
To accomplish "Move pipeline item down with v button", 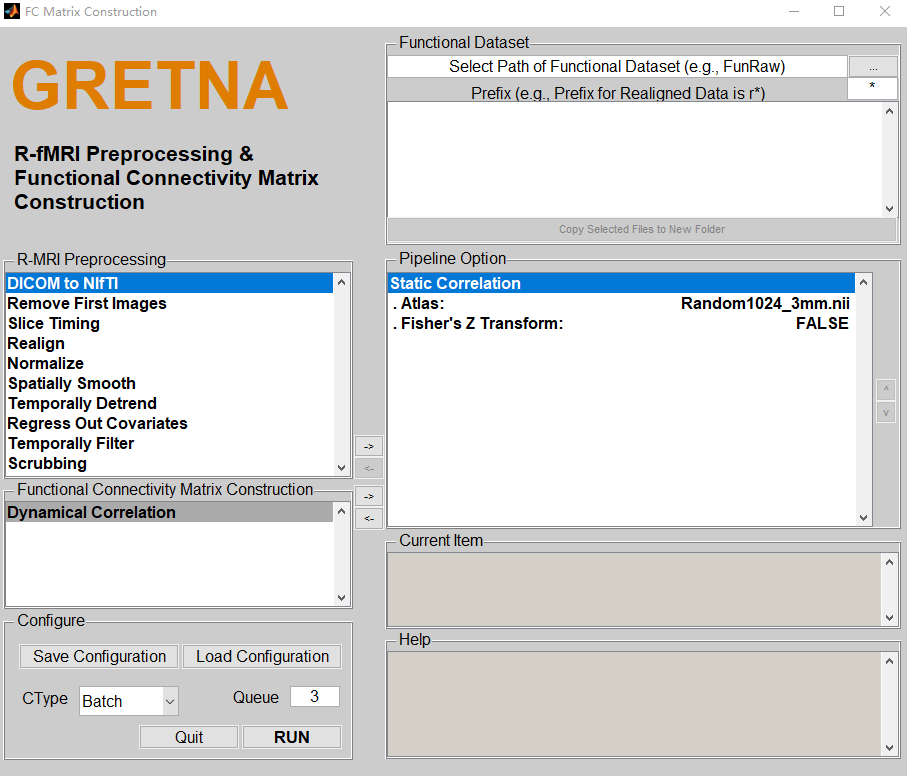I will [886, 413].
